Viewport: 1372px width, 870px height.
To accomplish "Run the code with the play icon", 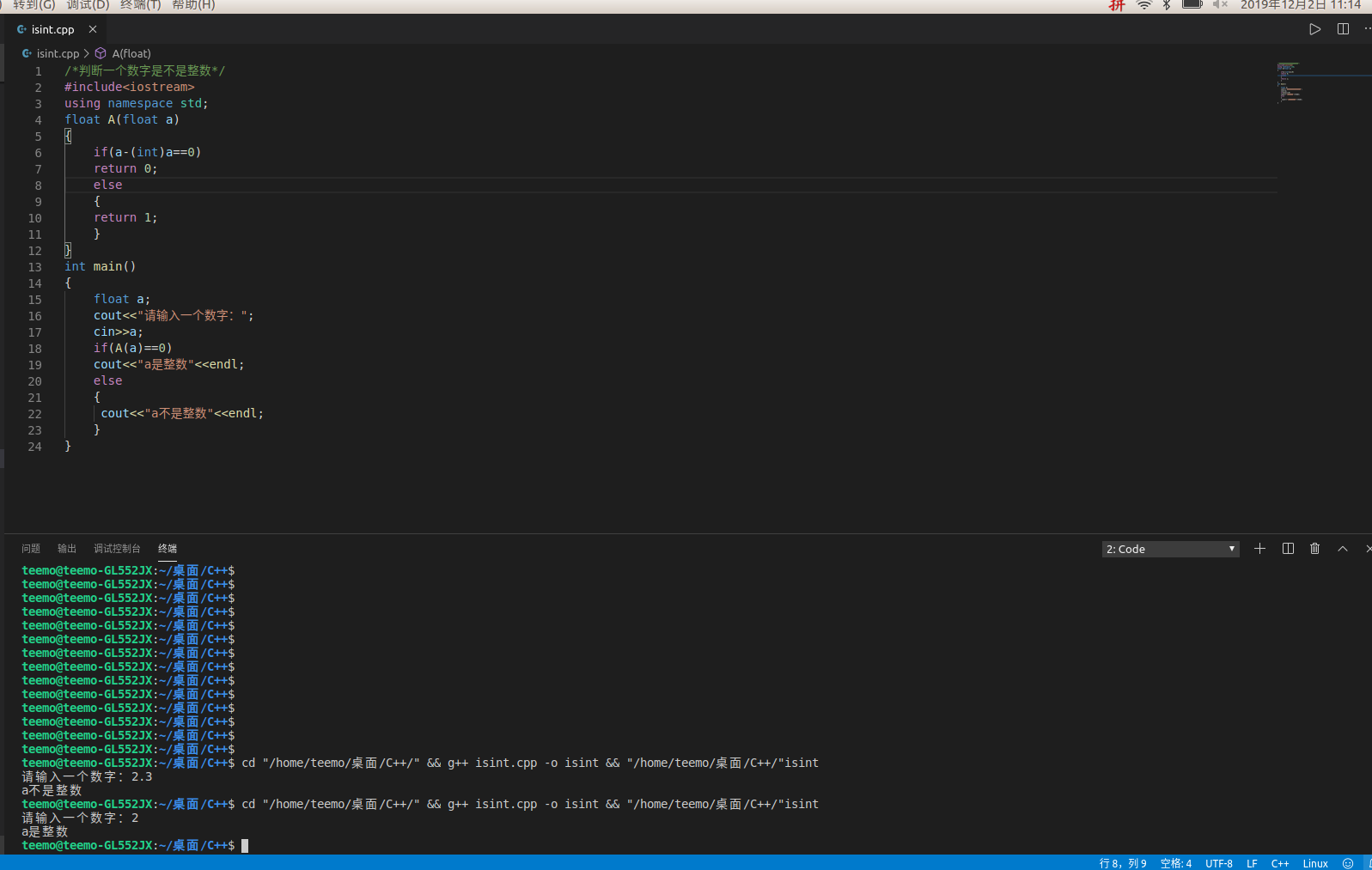I will coord(1314,29).
